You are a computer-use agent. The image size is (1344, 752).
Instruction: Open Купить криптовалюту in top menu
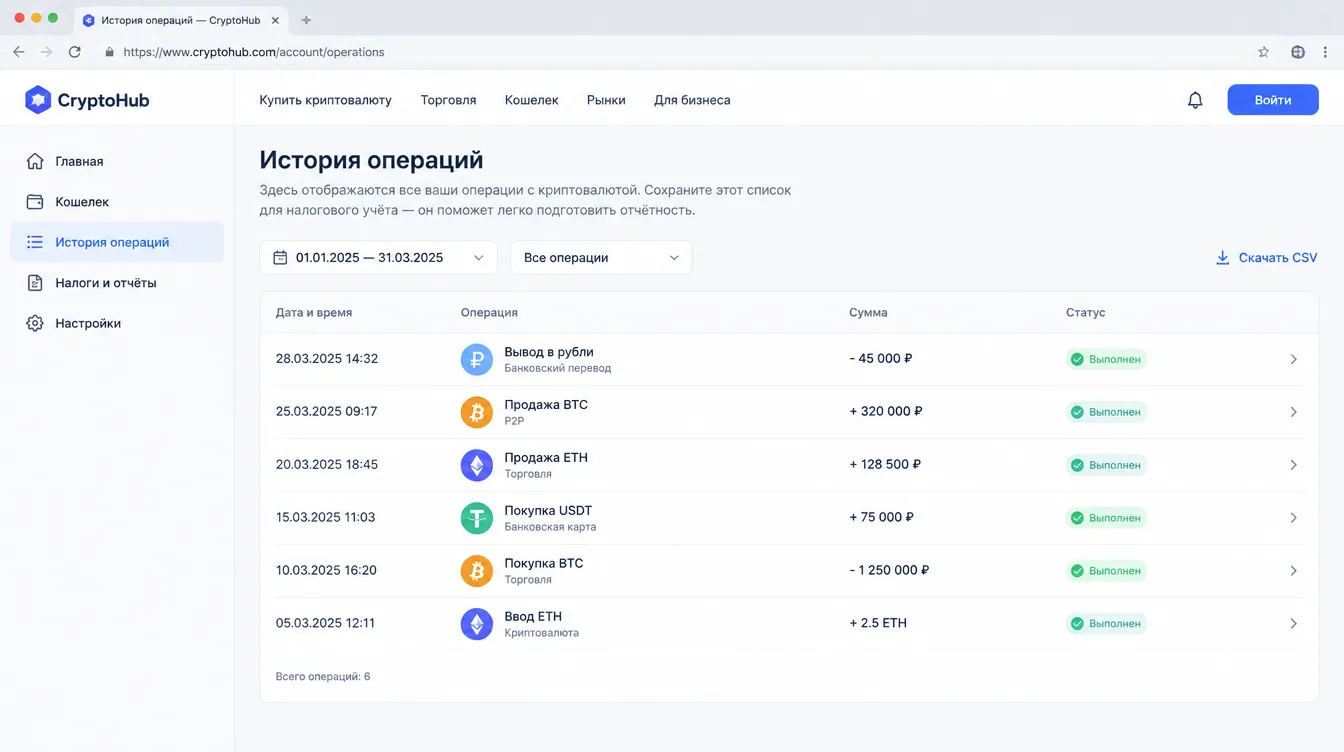[x=325, y=100]
